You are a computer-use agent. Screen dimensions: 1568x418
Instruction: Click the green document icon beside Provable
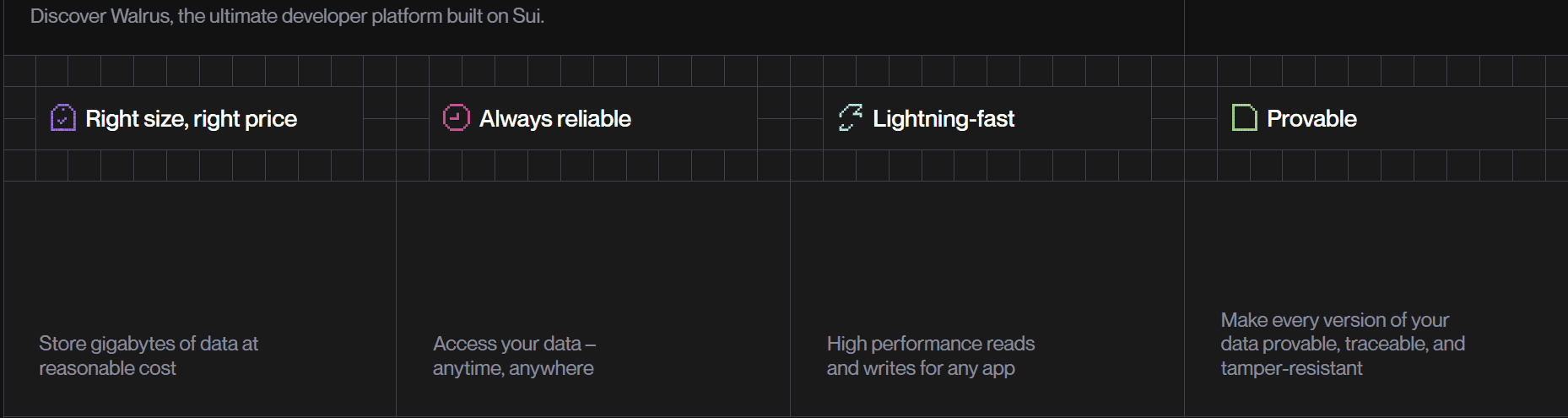tap(1244, 118)
